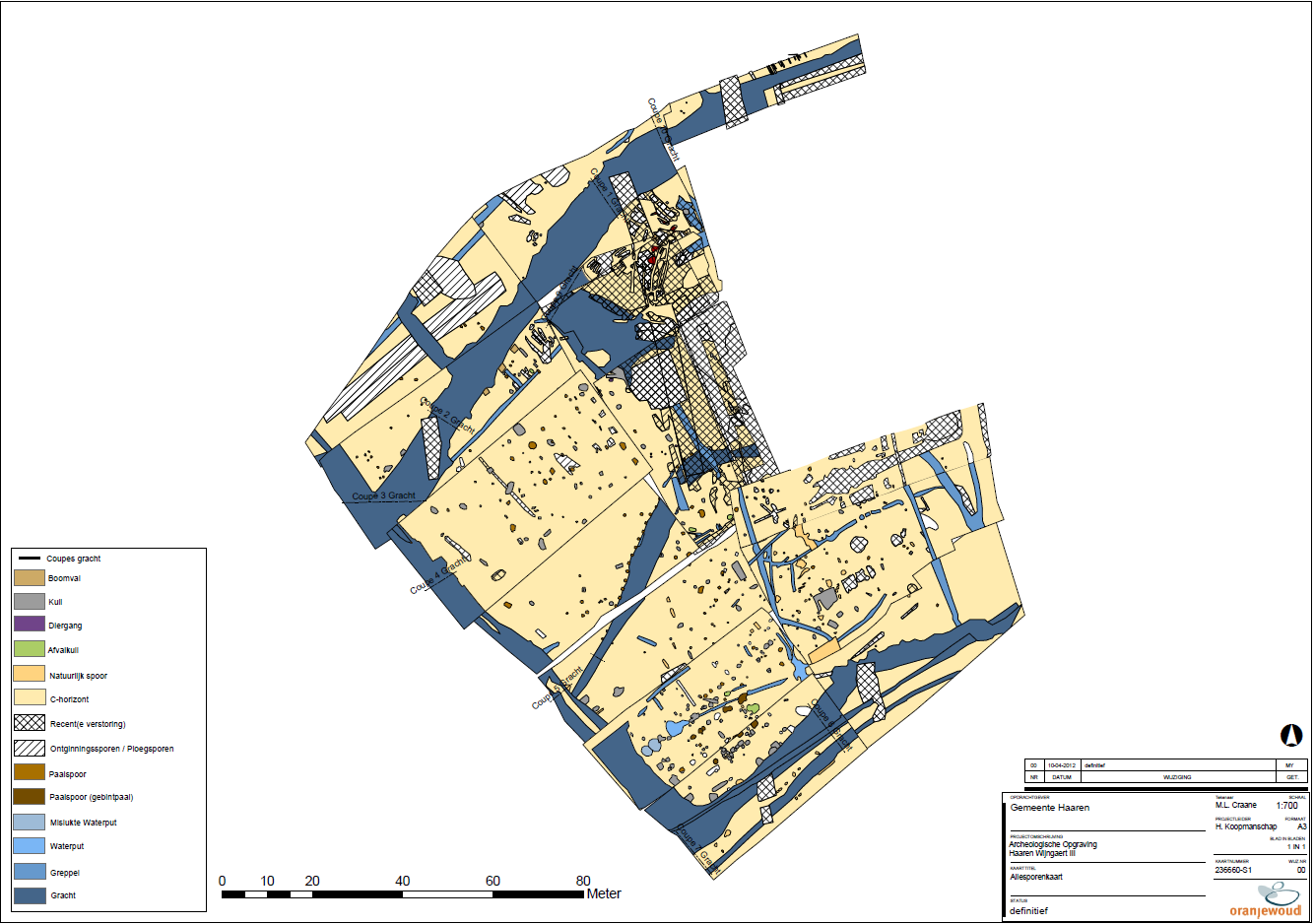Click the crosshatched Recent(e verstoring) legend symbol
The image size is (1315, 924).
[30, 723]
